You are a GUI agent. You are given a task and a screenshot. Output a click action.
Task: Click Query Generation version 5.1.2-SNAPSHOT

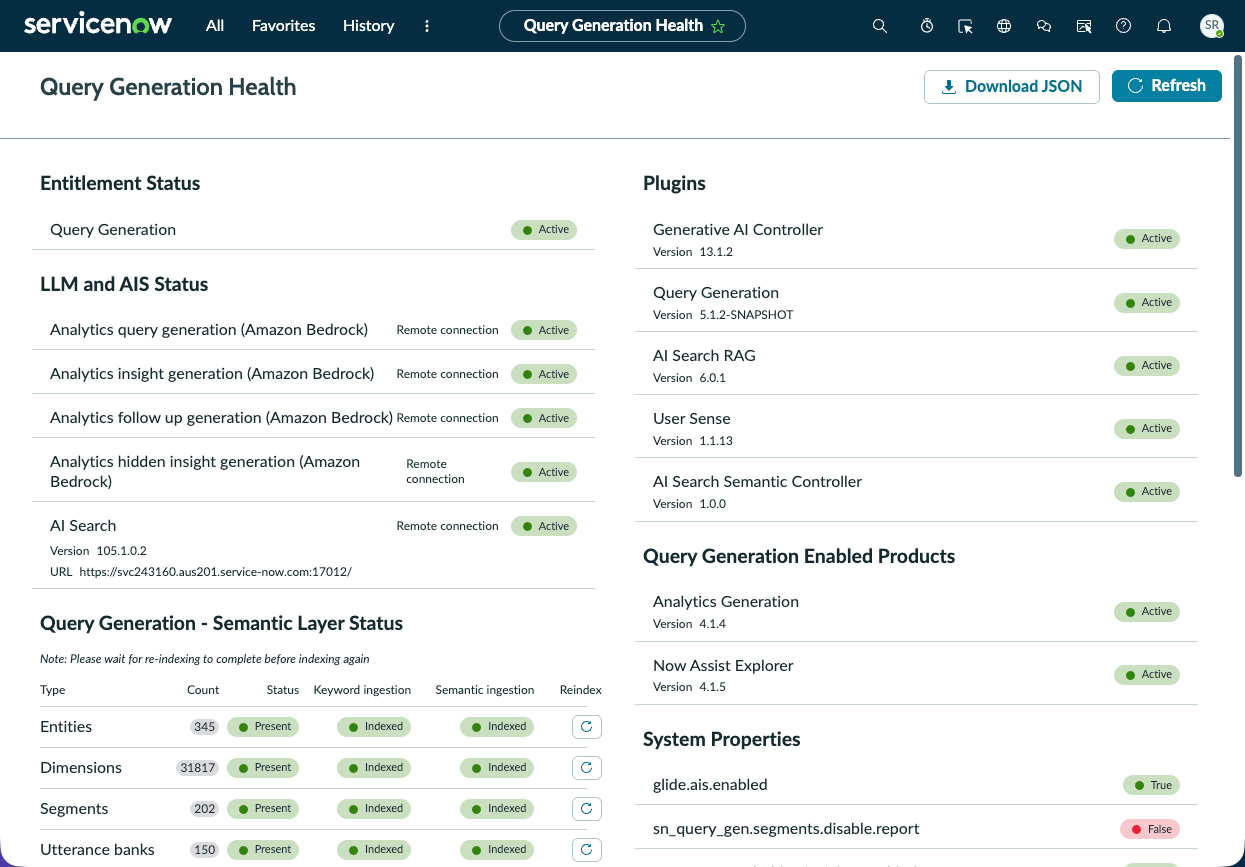pyautogui.click(x=747, y=315)
